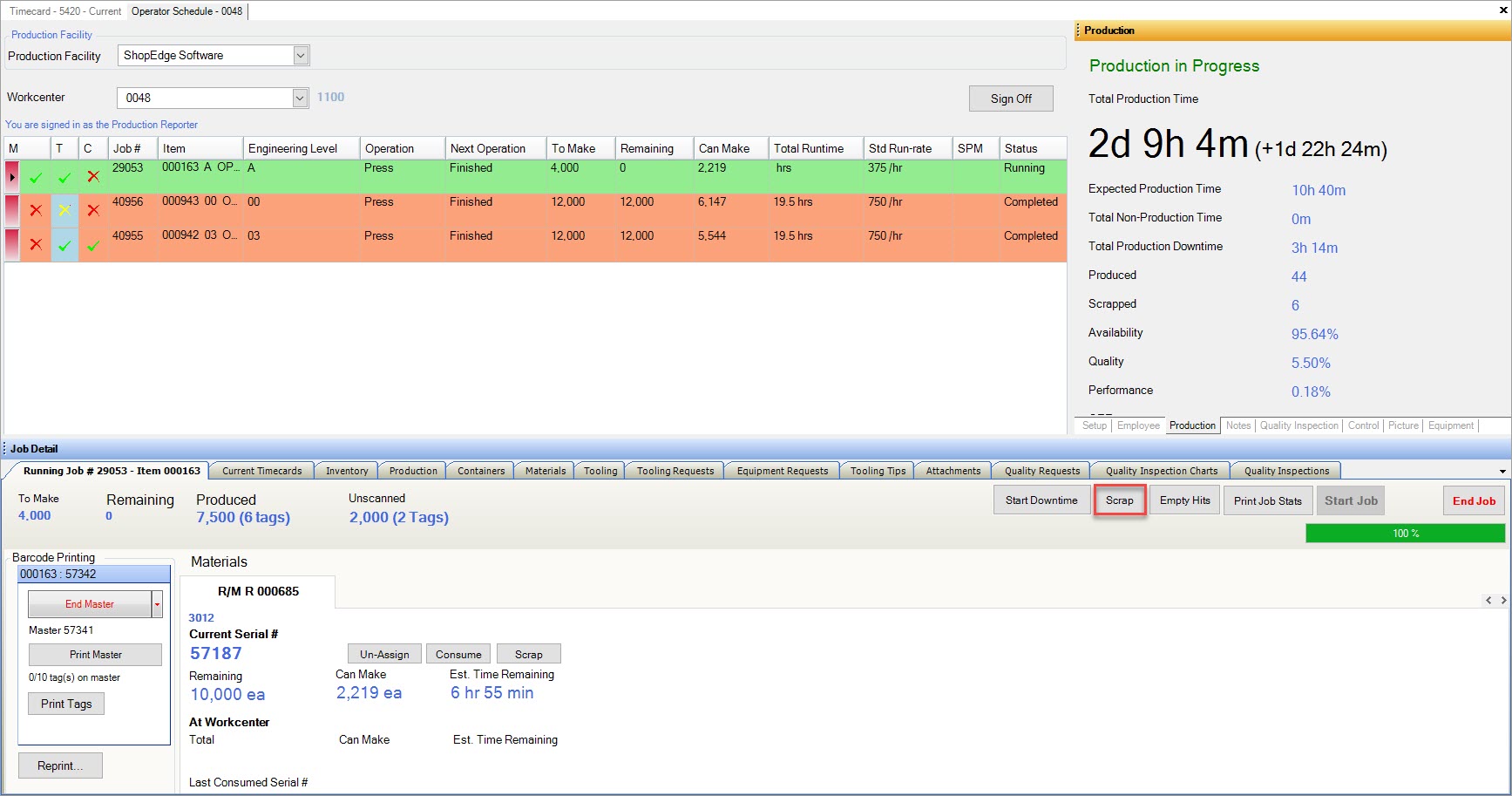
Task: Select barcode entry 000163 : 57342
Action: point(94,575)
